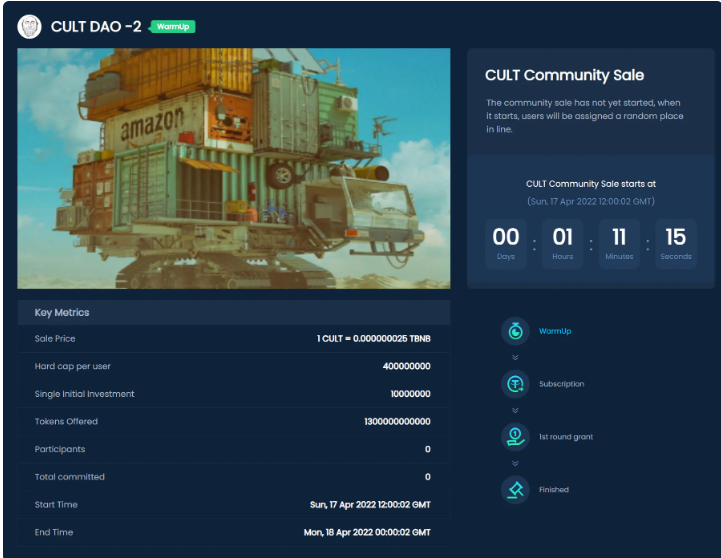Image resolution: width=721 pixels, height=558 pixels.
Task: Click the chevron below WarmUp stage
Action: 515,358
